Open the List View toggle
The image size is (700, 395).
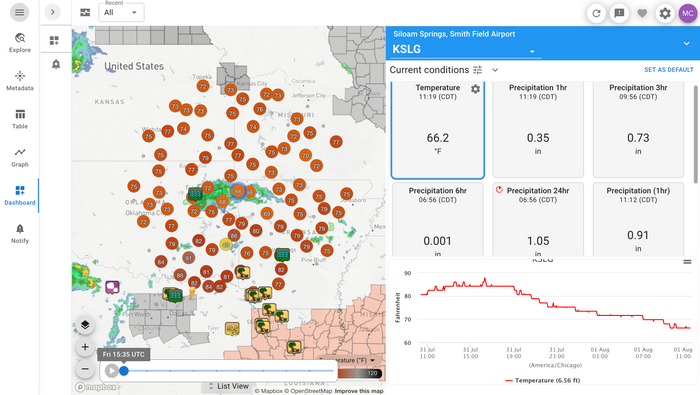229,386
